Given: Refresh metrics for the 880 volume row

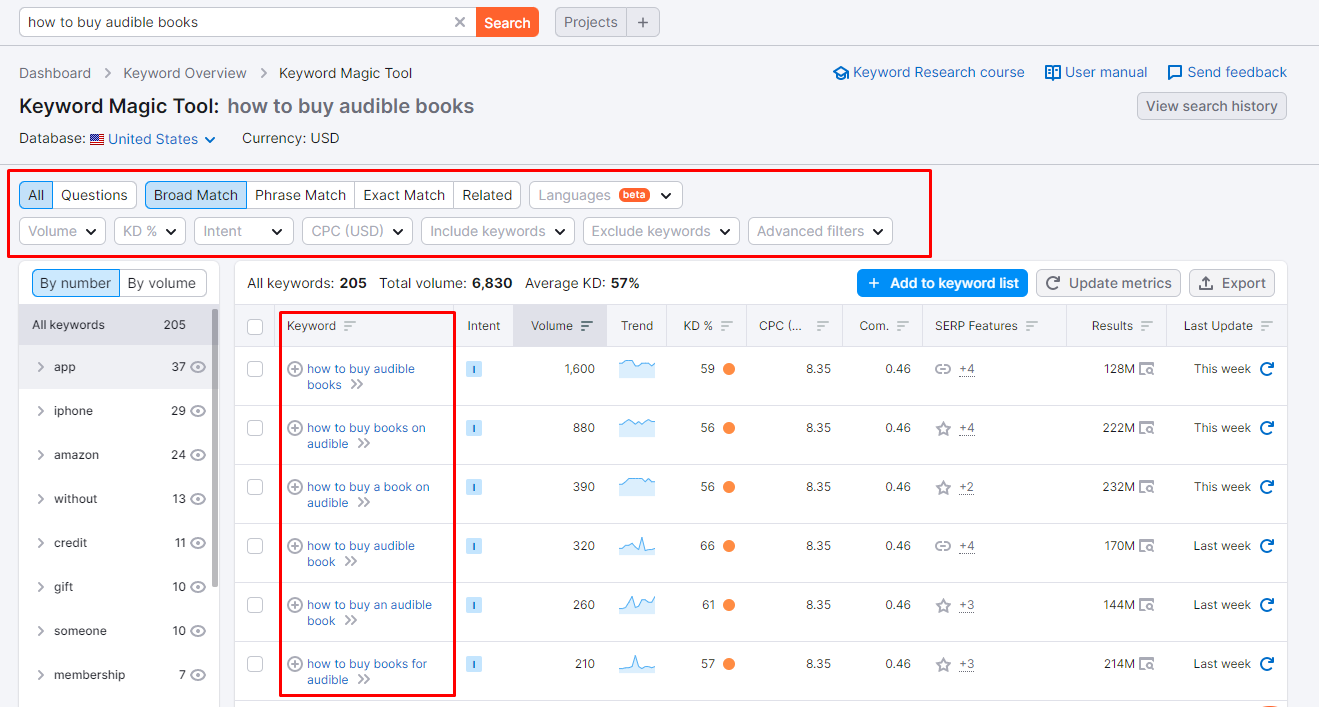Looking at the screenshot, I should pyautogui.click(x=1267, y=428).
